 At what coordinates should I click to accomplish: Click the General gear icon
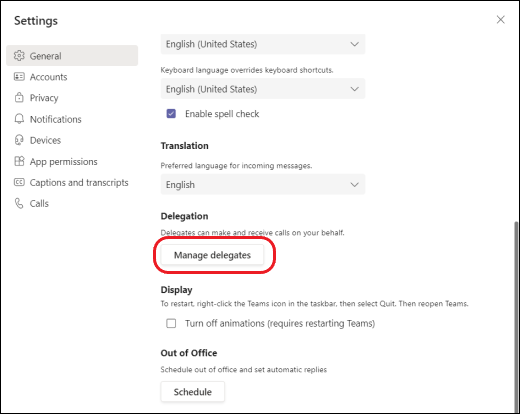(19, 56)
